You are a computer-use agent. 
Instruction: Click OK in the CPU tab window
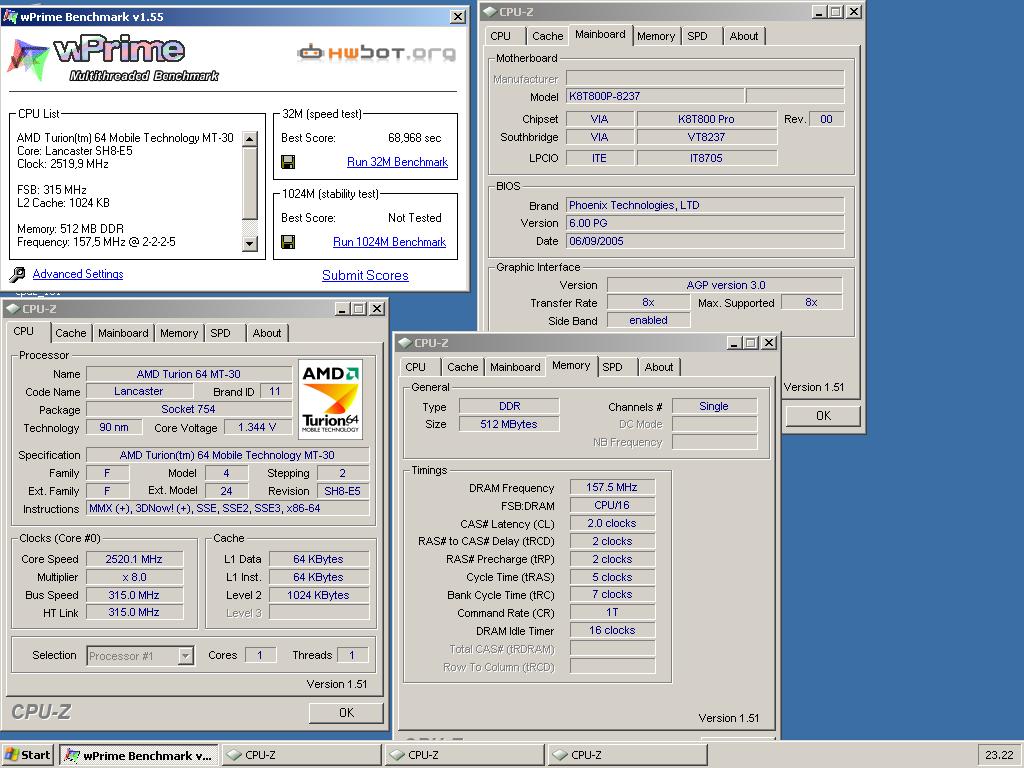[x=346, y=712]
